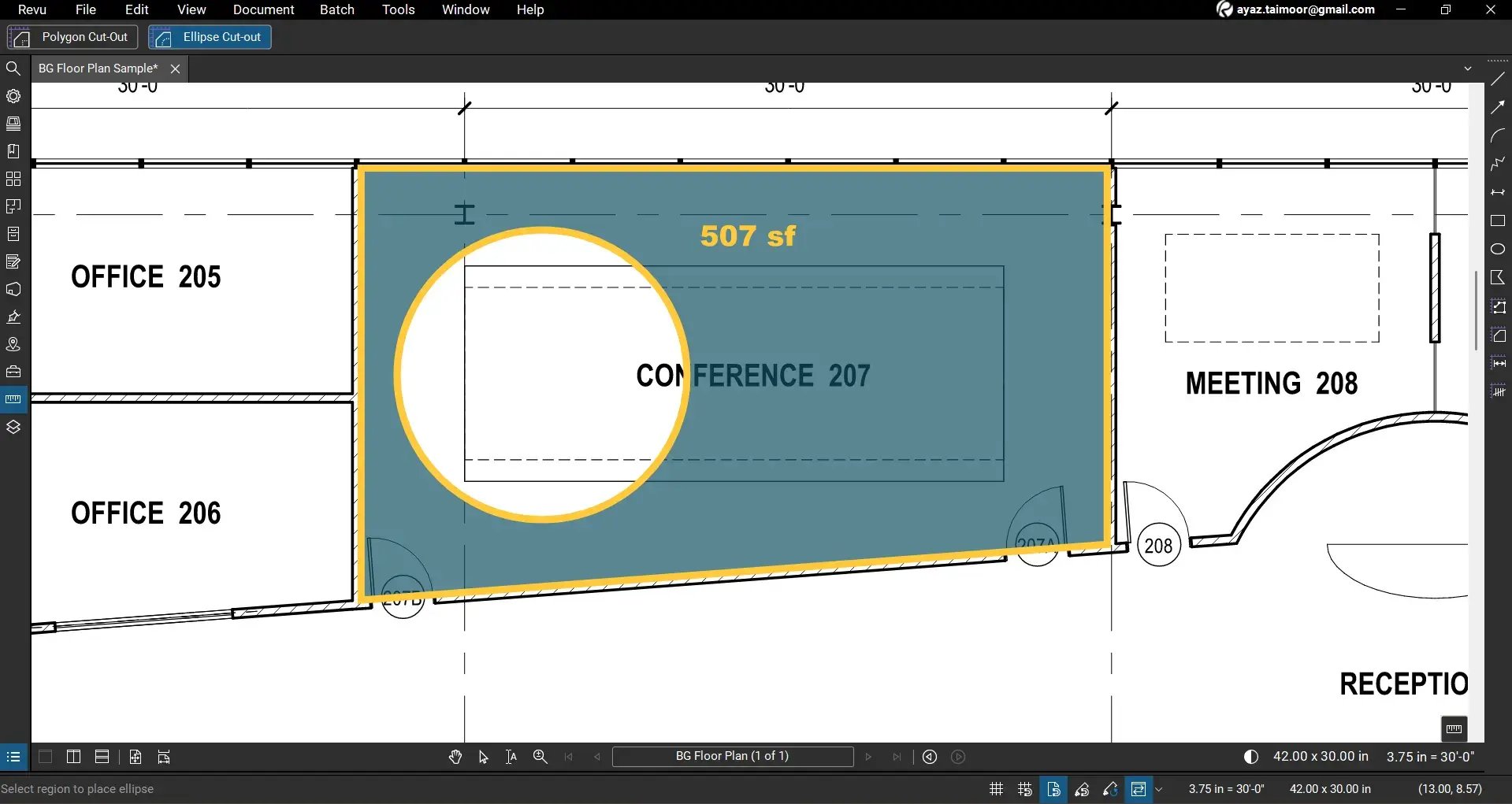Click the page name field BG Floor Plan
The height and width of the screenshot is (804, 1512).
pyautogui.click(x=733, y=756)
